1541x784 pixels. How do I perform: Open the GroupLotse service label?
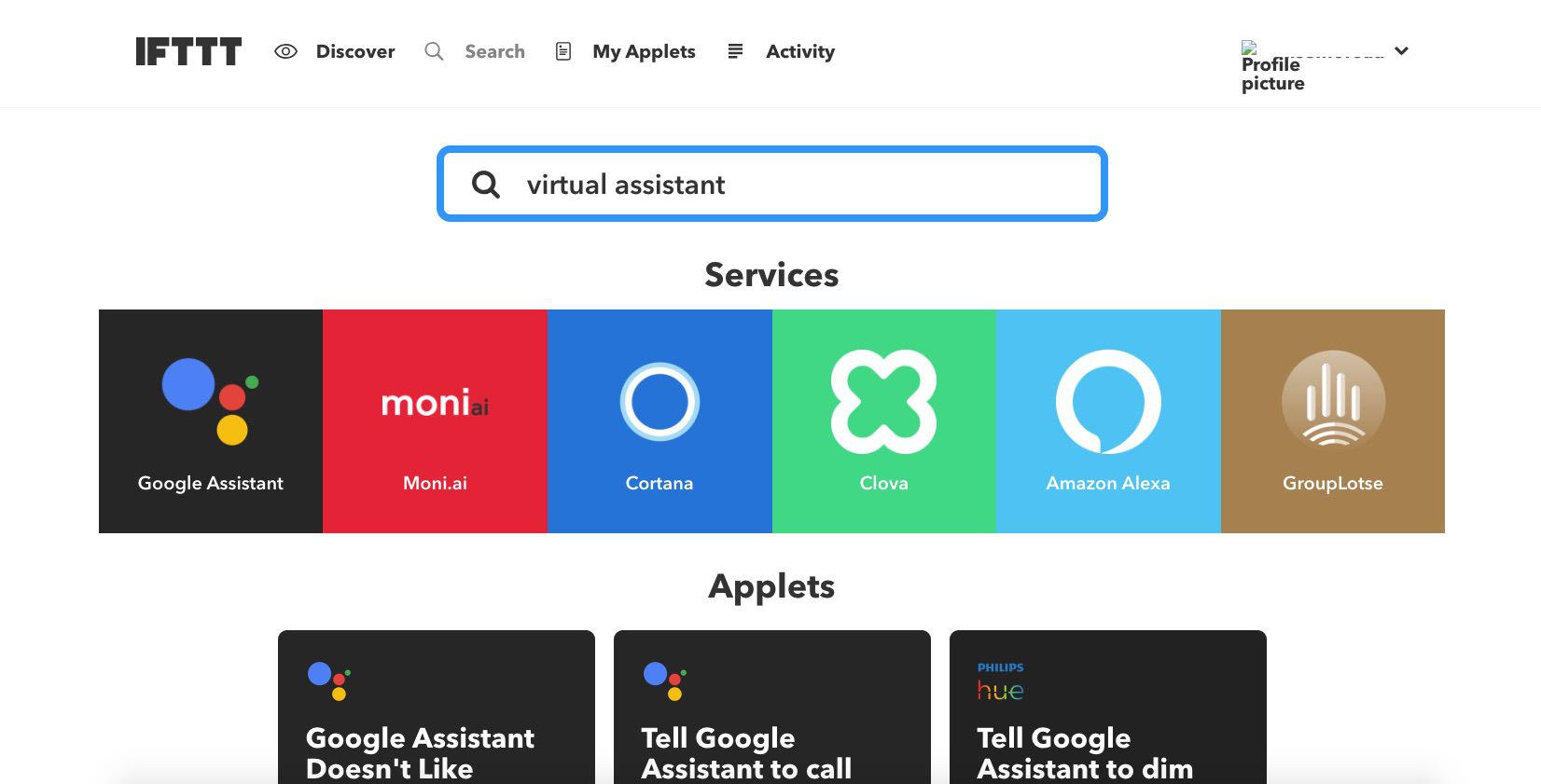click(x=1333, y=483)
